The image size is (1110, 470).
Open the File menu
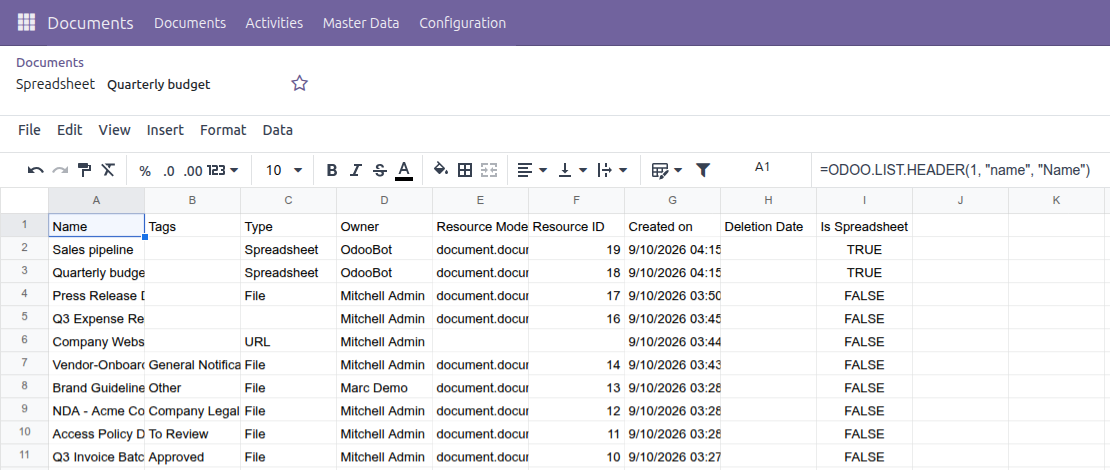point(29,130)
